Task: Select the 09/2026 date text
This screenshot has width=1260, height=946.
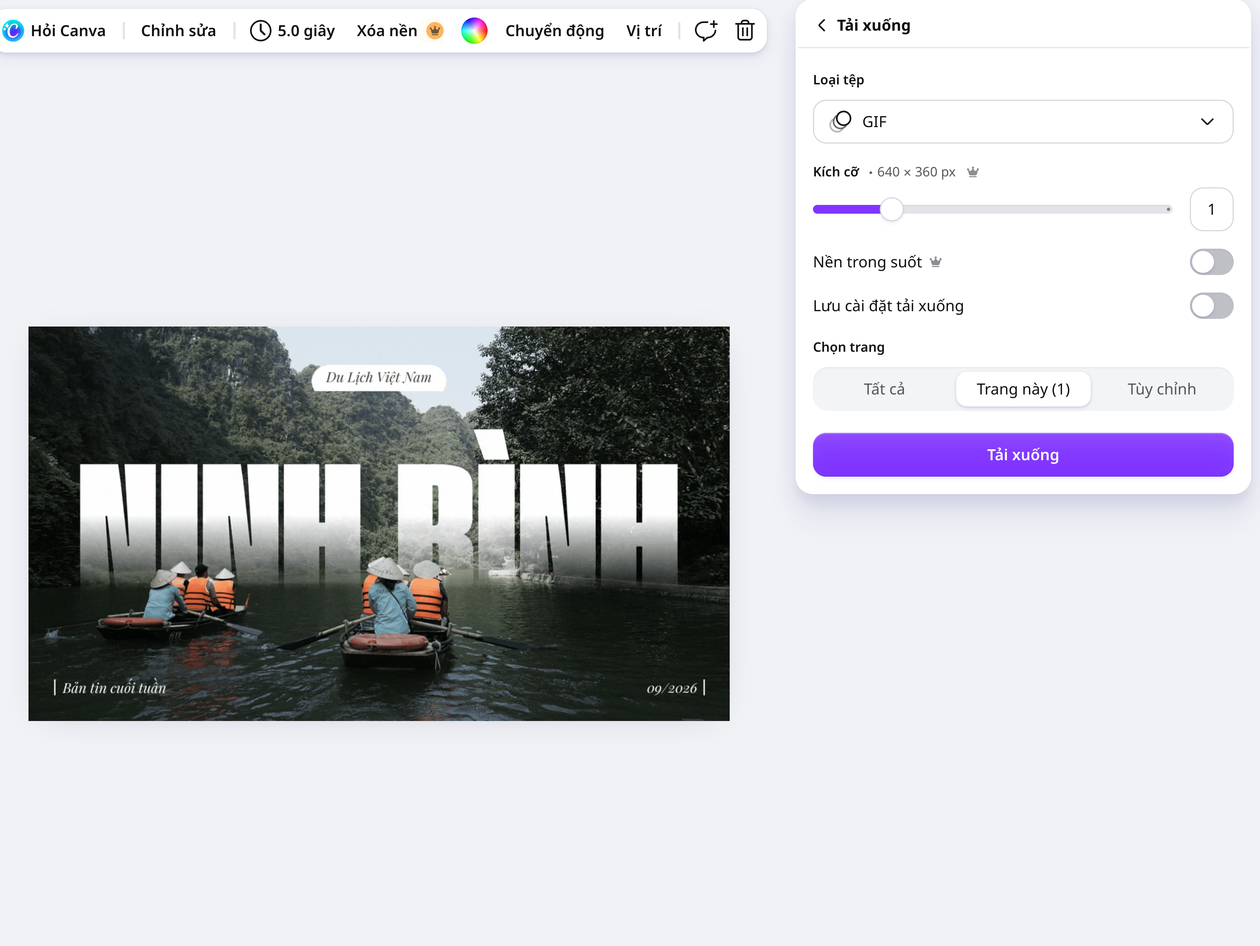Action: (672, 688)
